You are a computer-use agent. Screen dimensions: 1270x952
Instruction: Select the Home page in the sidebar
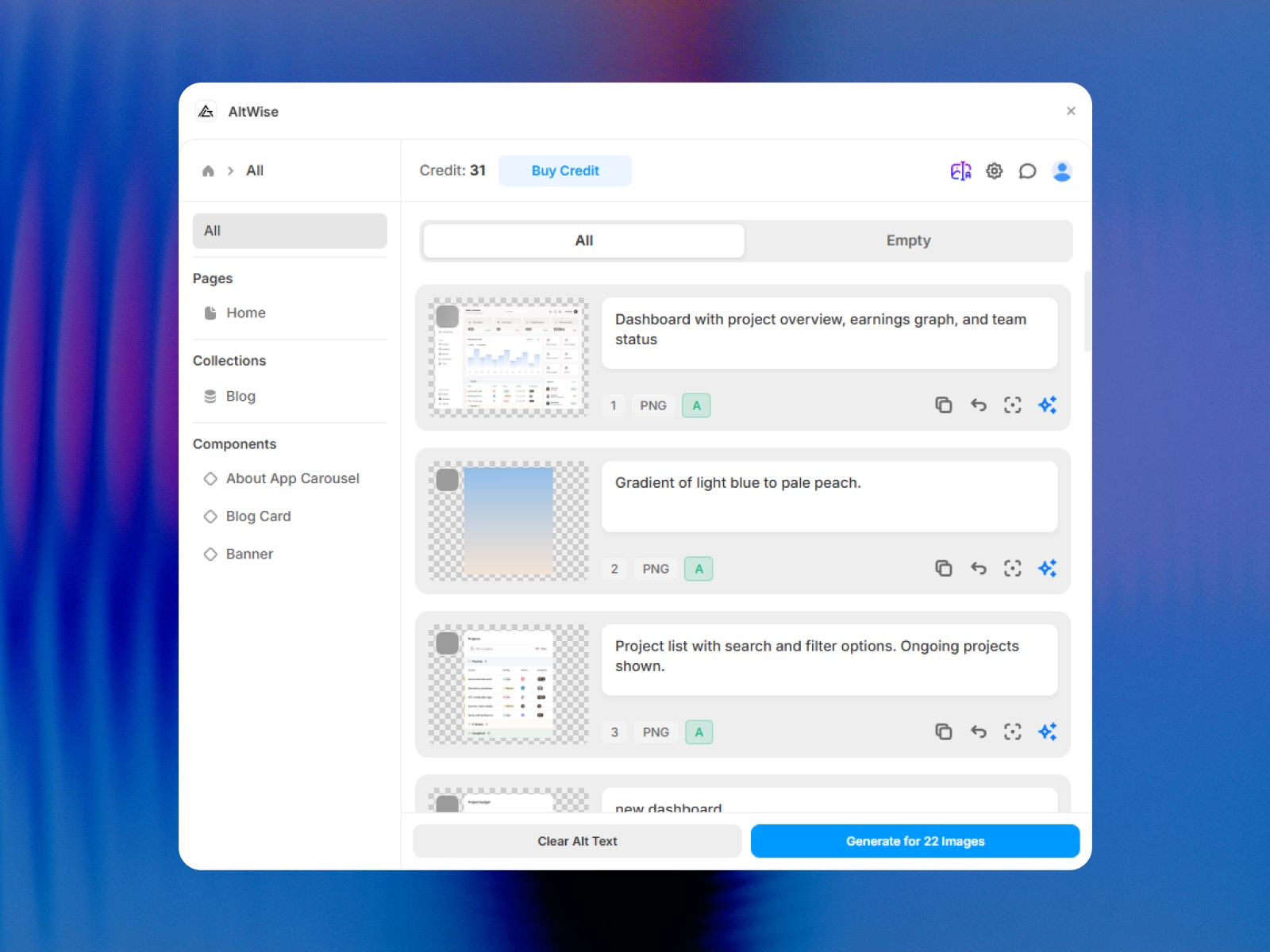point(245,313)
